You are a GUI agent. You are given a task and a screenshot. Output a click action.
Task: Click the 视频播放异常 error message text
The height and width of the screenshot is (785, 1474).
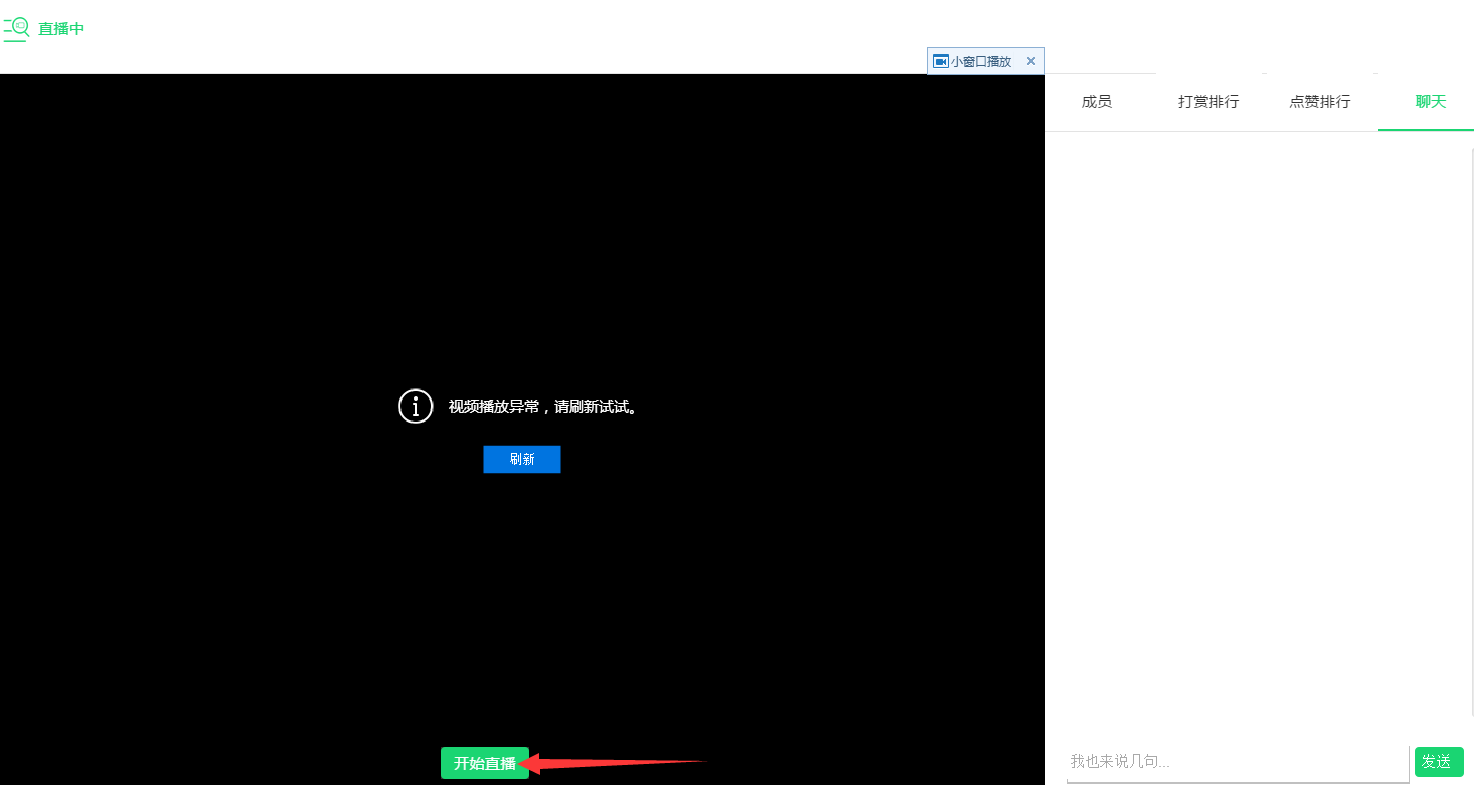click(543, 407)
